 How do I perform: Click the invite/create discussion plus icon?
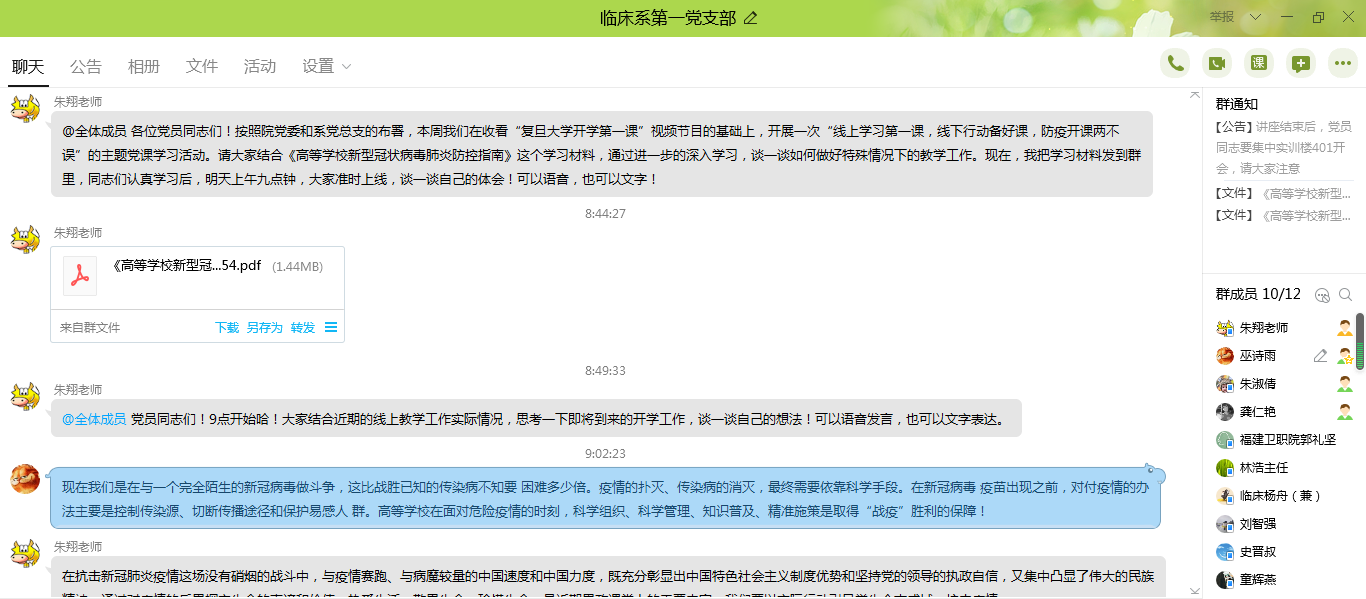[1301, 63]
